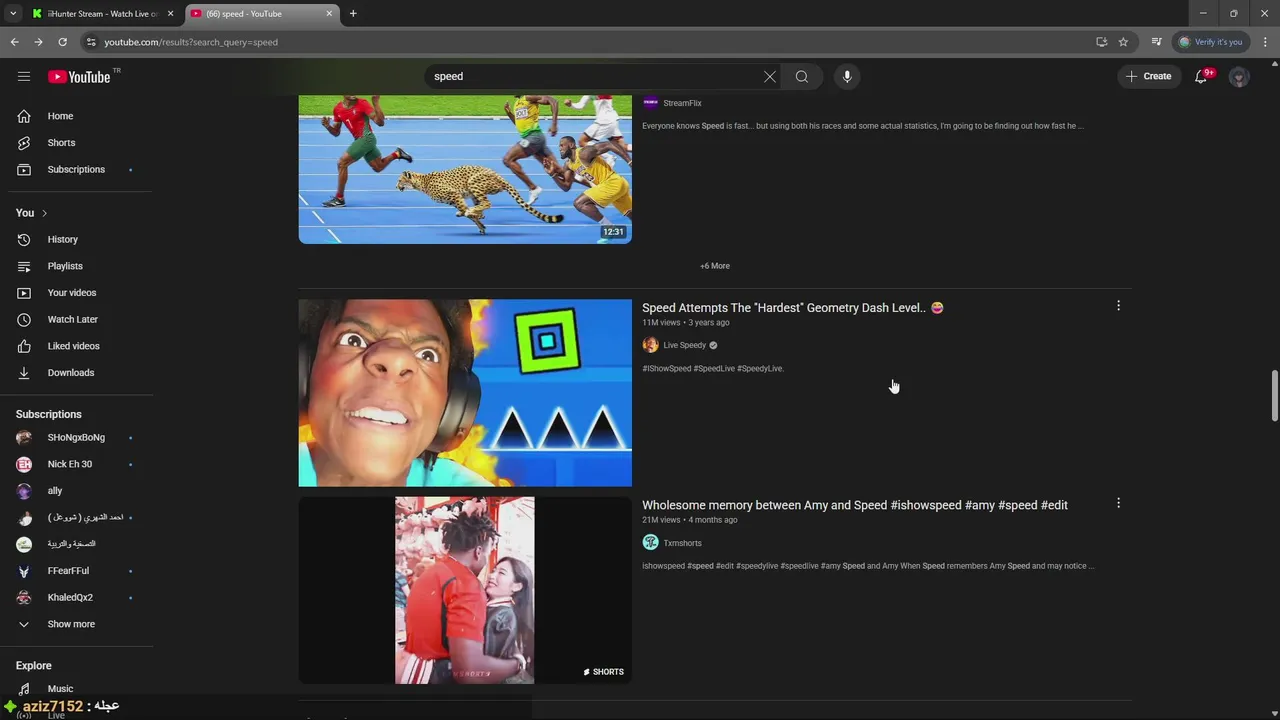Play the cheetah race thumbnail video
The image size is (1280, 720).
click(x=465, y=170)
